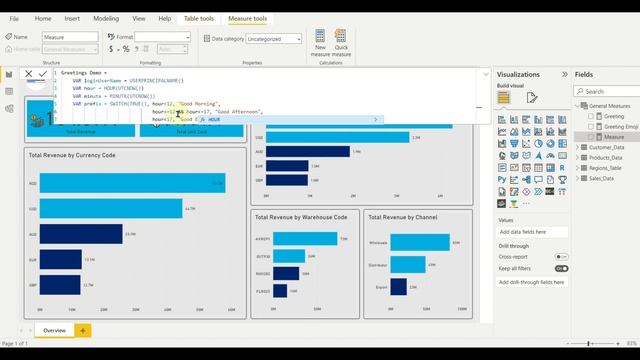Check the Measure field checkbox
The height and width of the screenshot is (360, 640).
591,137
